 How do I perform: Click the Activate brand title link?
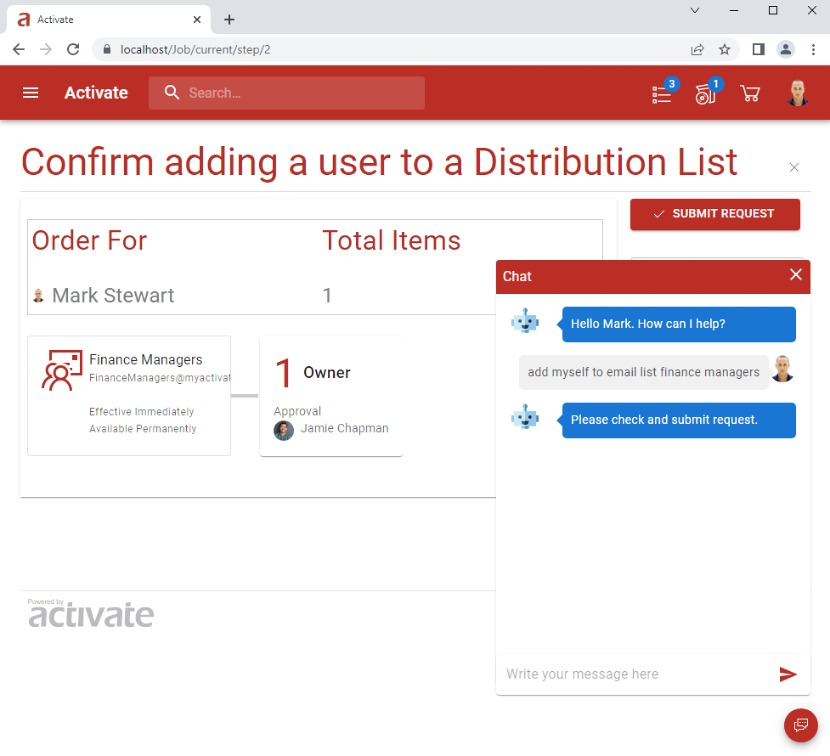[96, 93]
